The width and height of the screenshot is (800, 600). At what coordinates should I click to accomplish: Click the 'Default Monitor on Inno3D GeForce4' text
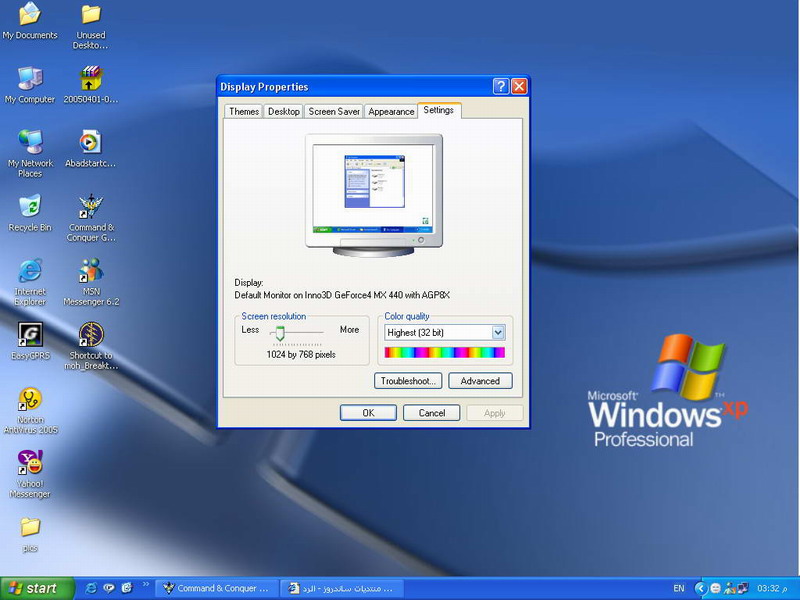[x=342, y=295]
